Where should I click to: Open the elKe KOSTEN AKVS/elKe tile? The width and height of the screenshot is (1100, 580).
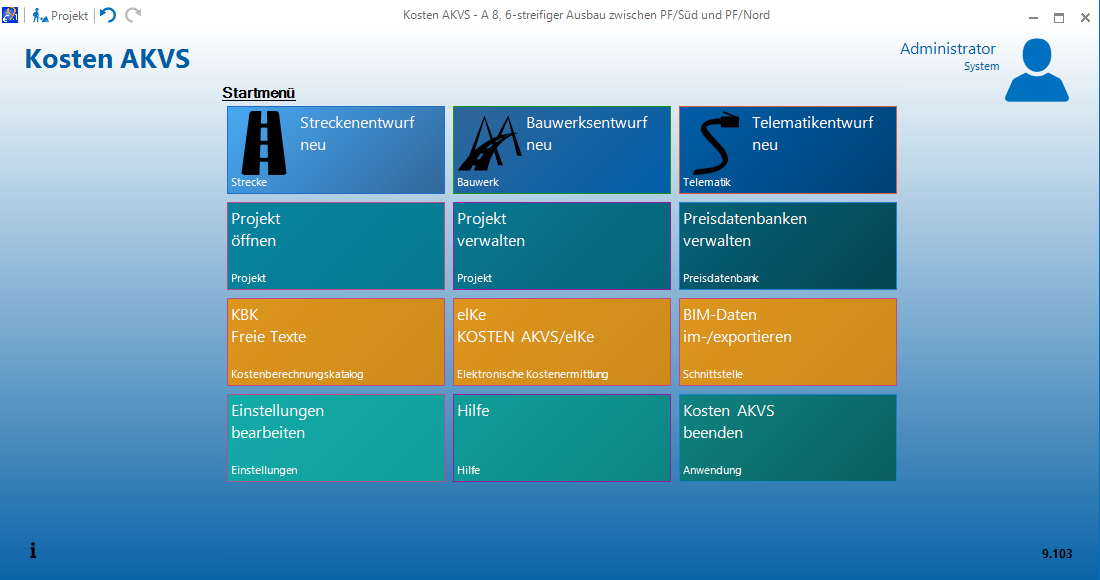(562, 342)
